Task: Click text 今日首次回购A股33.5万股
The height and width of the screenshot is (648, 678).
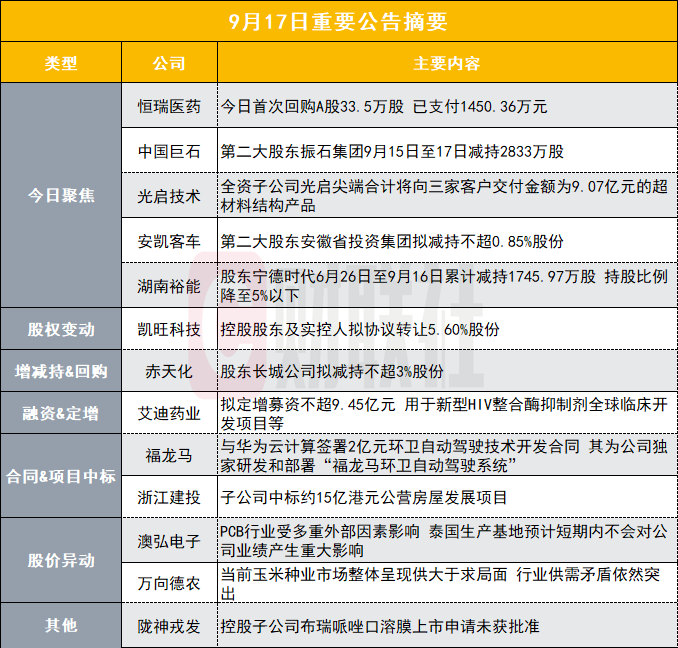Action: tap(312, 106)
